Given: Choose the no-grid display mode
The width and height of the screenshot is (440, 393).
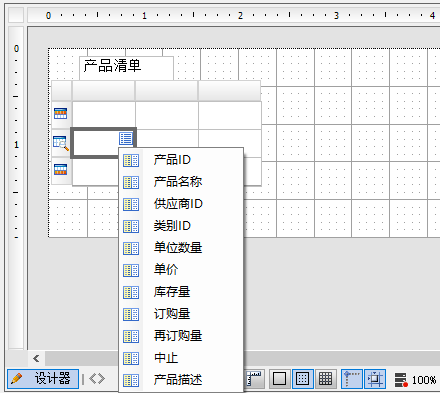Looking at the screenshot, I should click(279, 379).
